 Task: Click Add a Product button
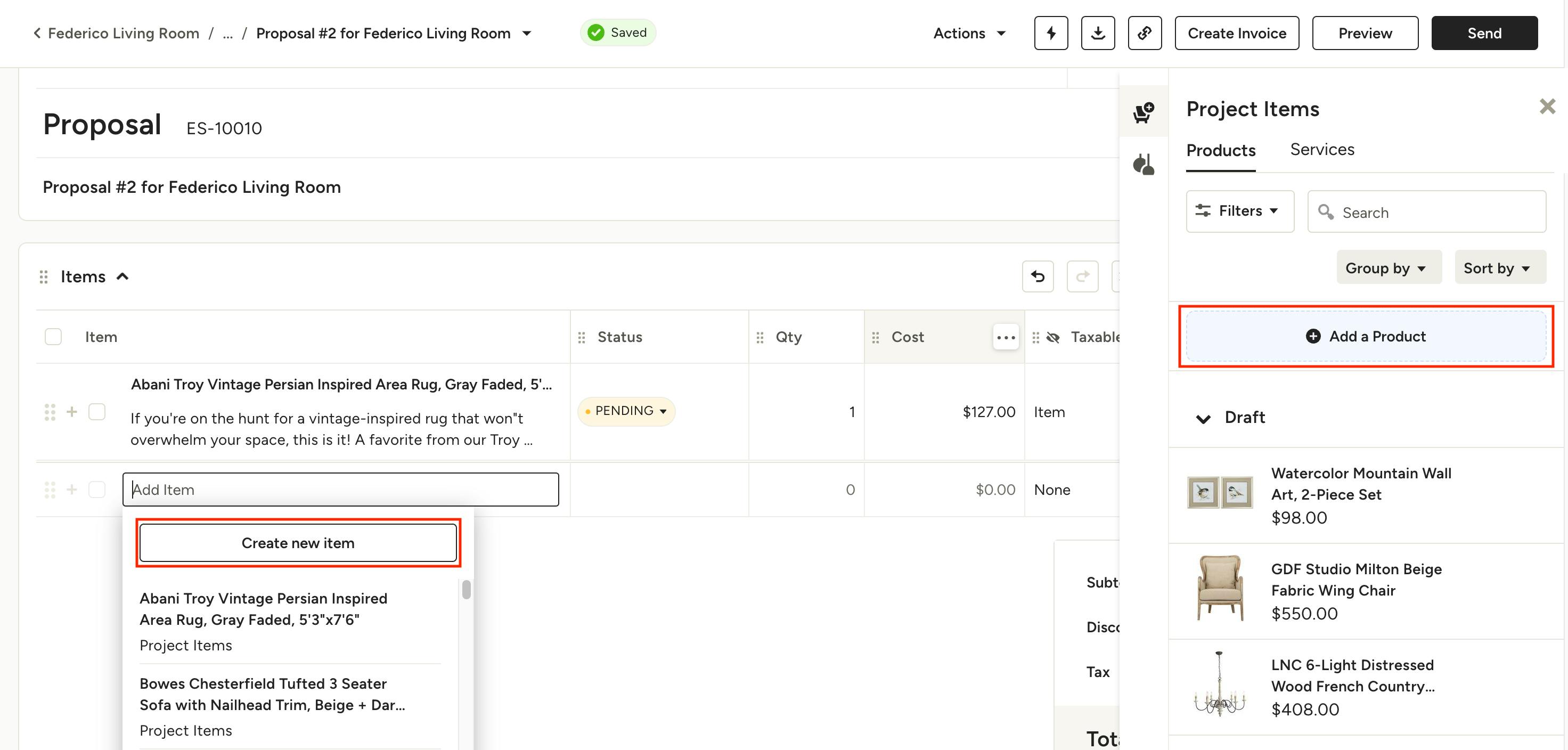[1366, 336]
